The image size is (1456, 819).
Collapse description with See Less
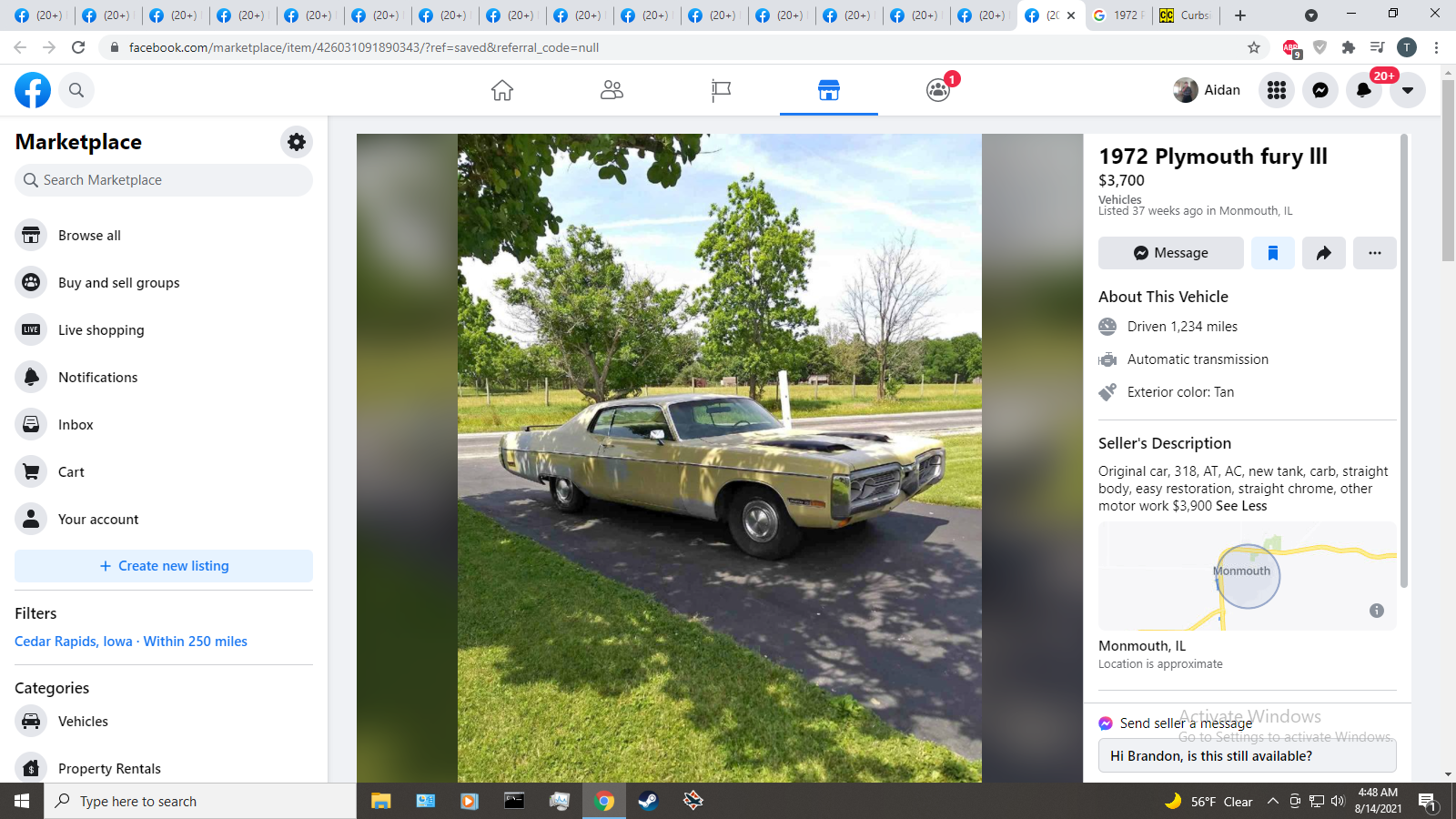(1241, 506)
